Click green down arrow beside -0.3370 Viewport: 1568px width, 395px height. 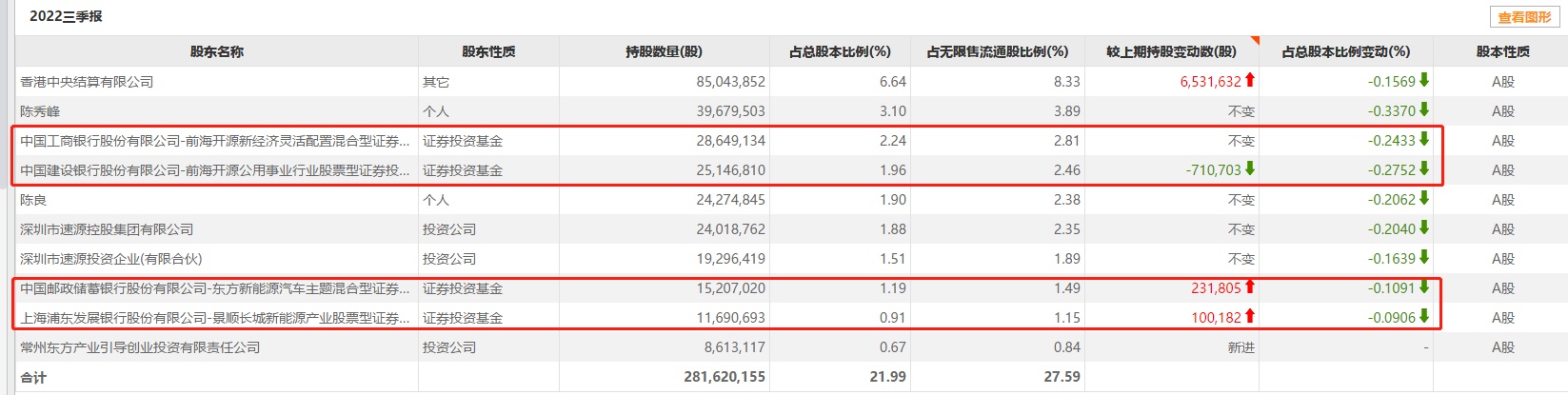click(1424, 110)
